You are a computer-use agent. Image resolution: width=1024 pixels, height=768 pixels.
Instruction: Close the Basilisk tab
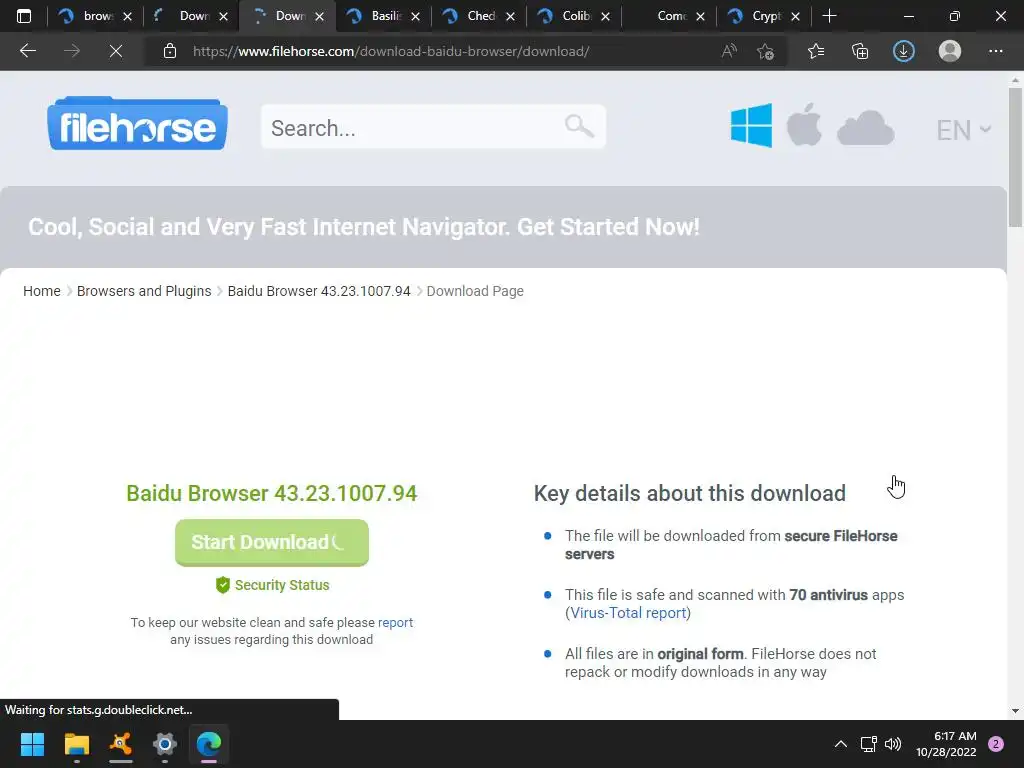tap(415, 16)
